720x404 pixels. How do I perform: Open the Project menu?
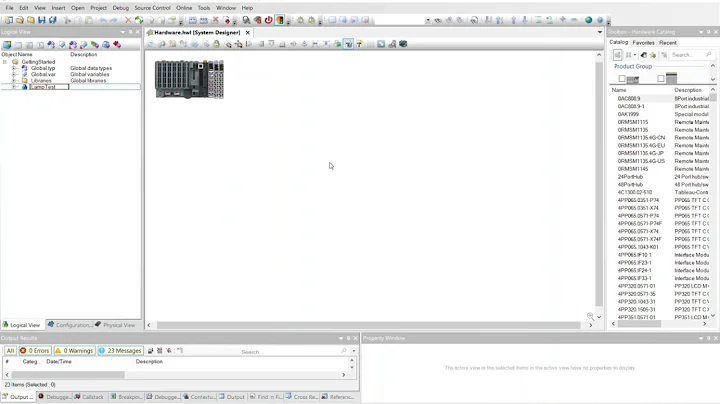[98, 8]
